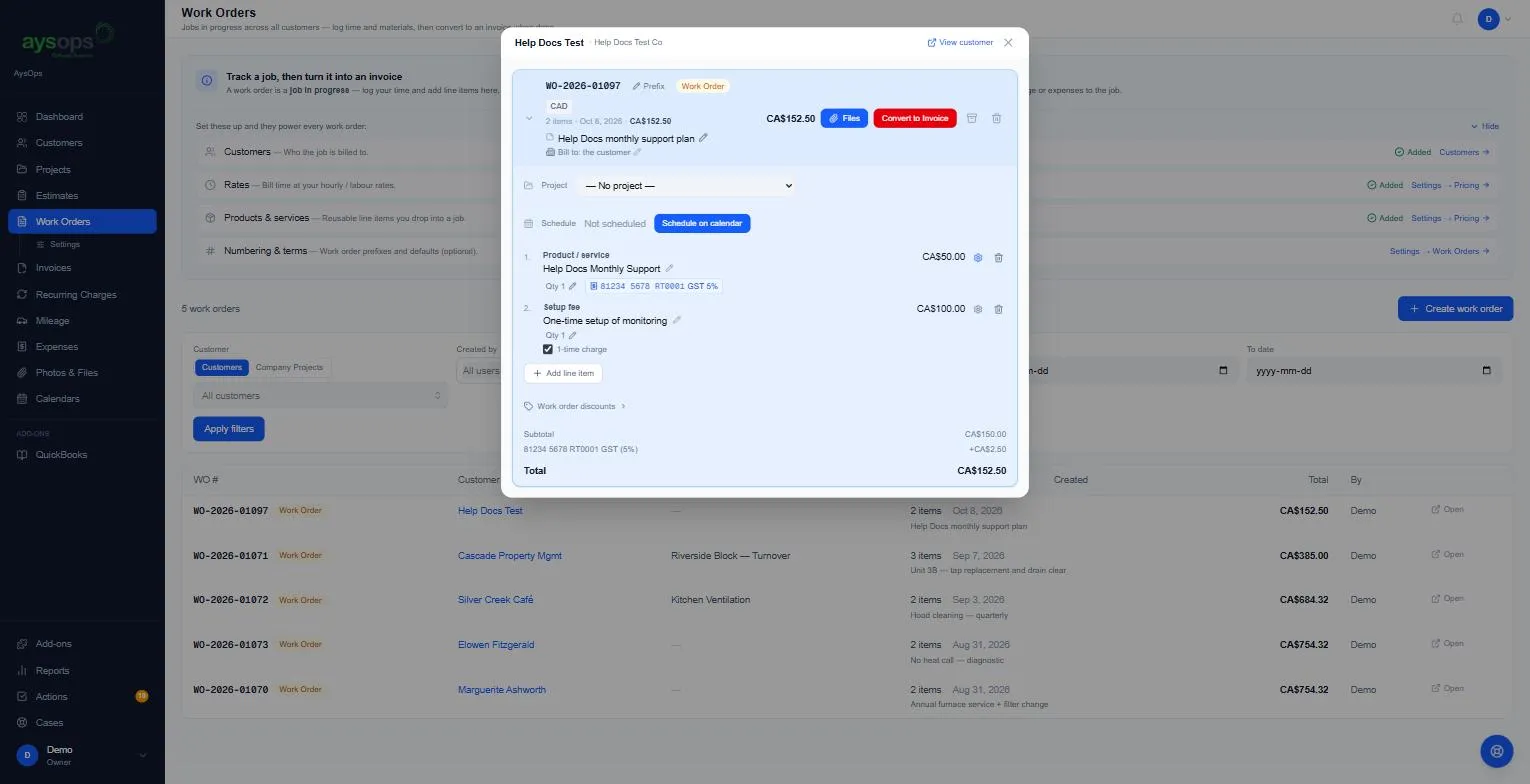Viewport: 1530px width, 784px height.
Task: Go to Customers in the sidebar
Action: (82, 143)
